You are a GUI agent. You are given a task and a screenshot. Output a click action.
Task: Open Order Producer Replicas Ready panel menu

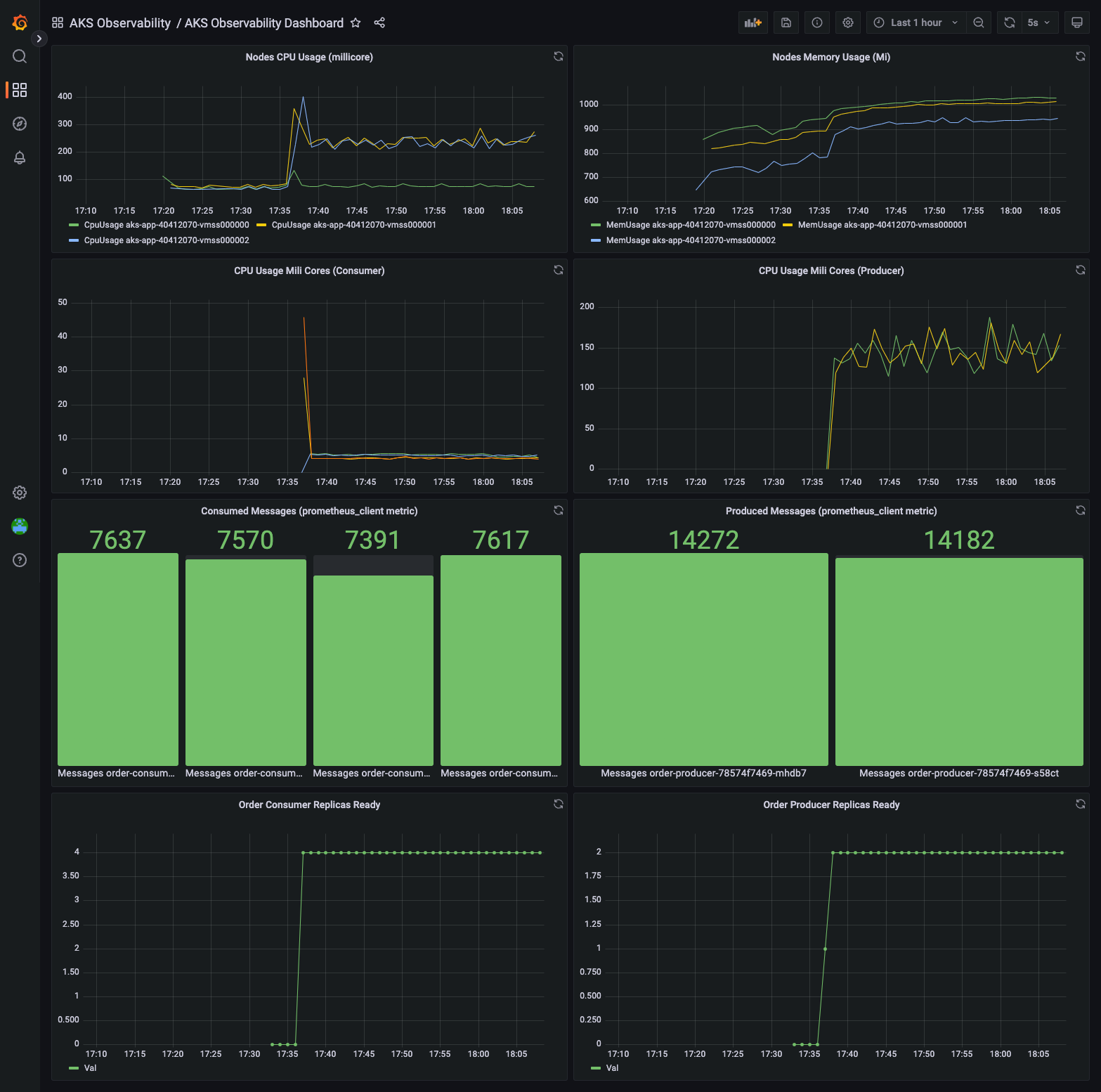[x=831, y=805]
